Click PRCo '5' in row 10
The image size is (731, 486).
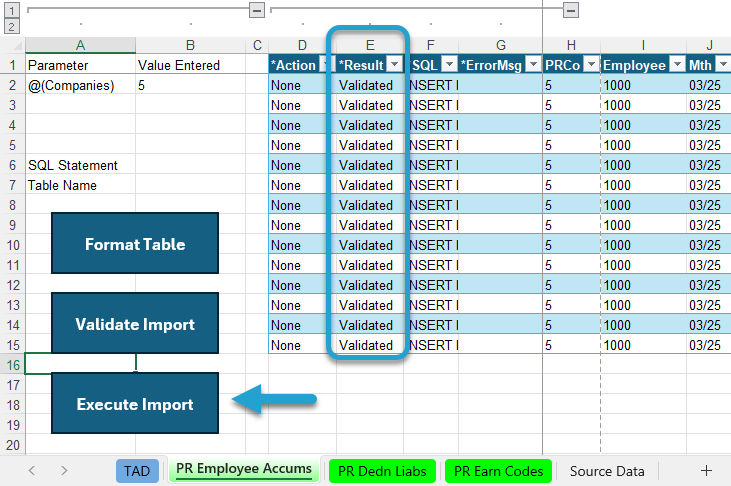point(571,245)
